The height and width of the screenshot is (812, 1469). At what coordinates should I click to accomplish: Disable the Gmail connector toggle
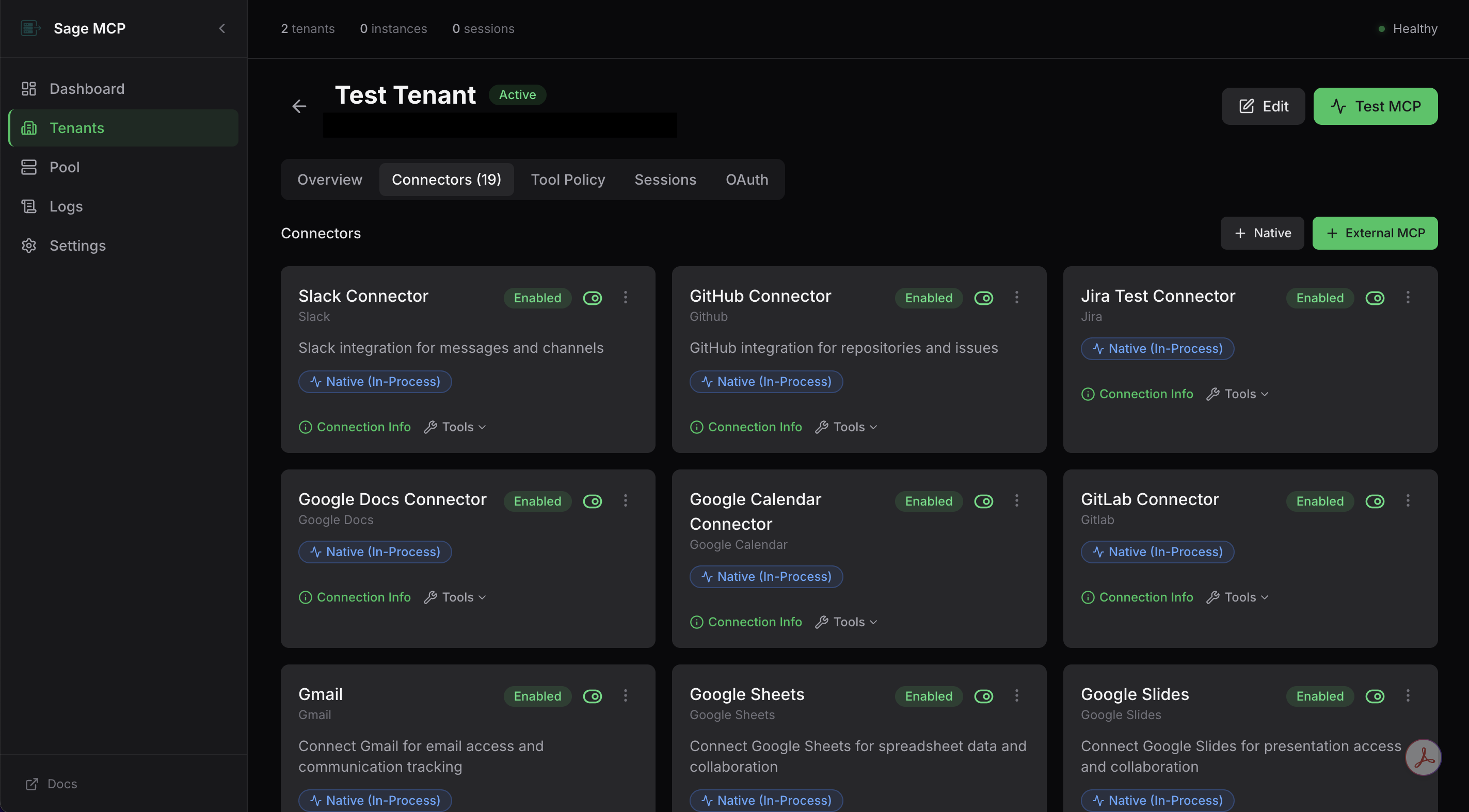pos(593,696)
